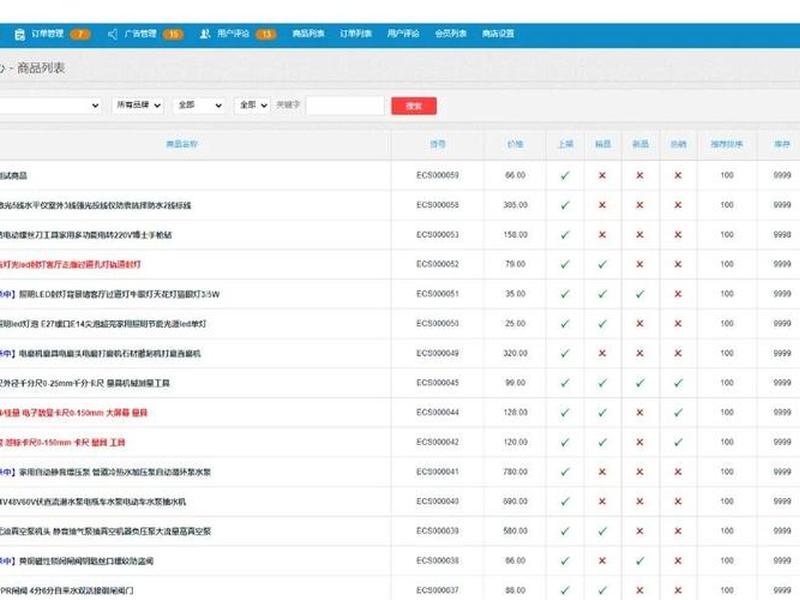Open the orange badge showing 13

tap(266, 34)
